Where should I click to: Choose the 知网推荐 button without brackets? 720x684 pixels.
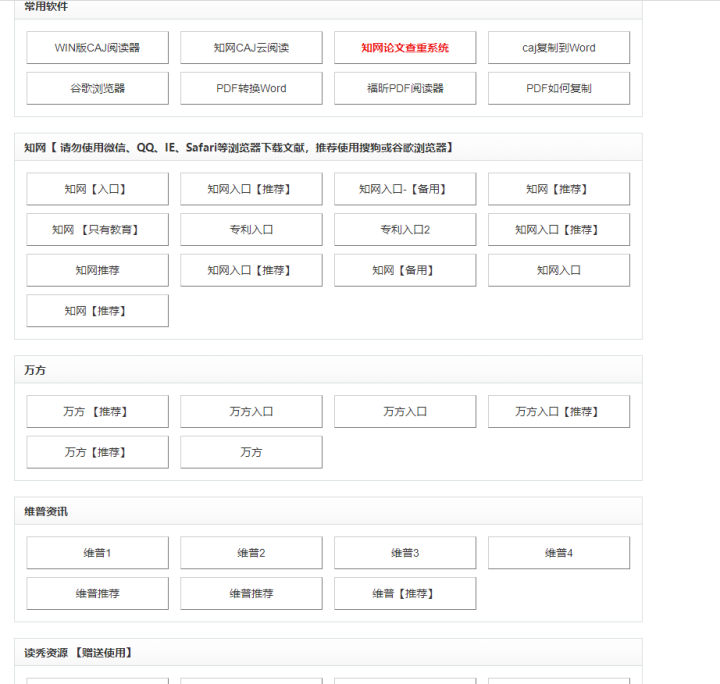tap(97, 270)
